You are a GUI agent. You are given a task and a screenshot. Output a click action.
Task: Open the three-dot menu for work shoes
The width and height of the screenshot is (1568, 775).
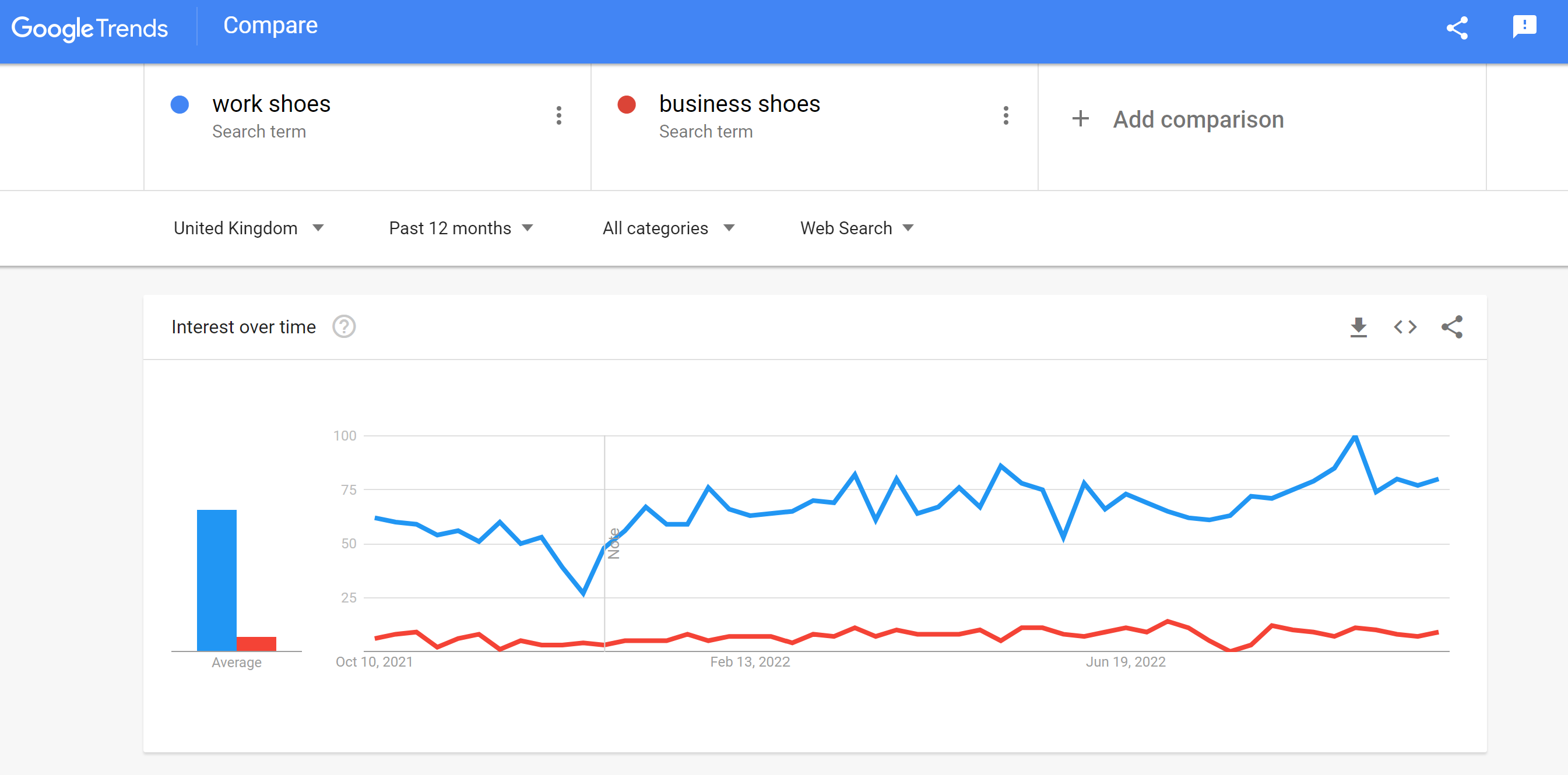pos(558,115)
